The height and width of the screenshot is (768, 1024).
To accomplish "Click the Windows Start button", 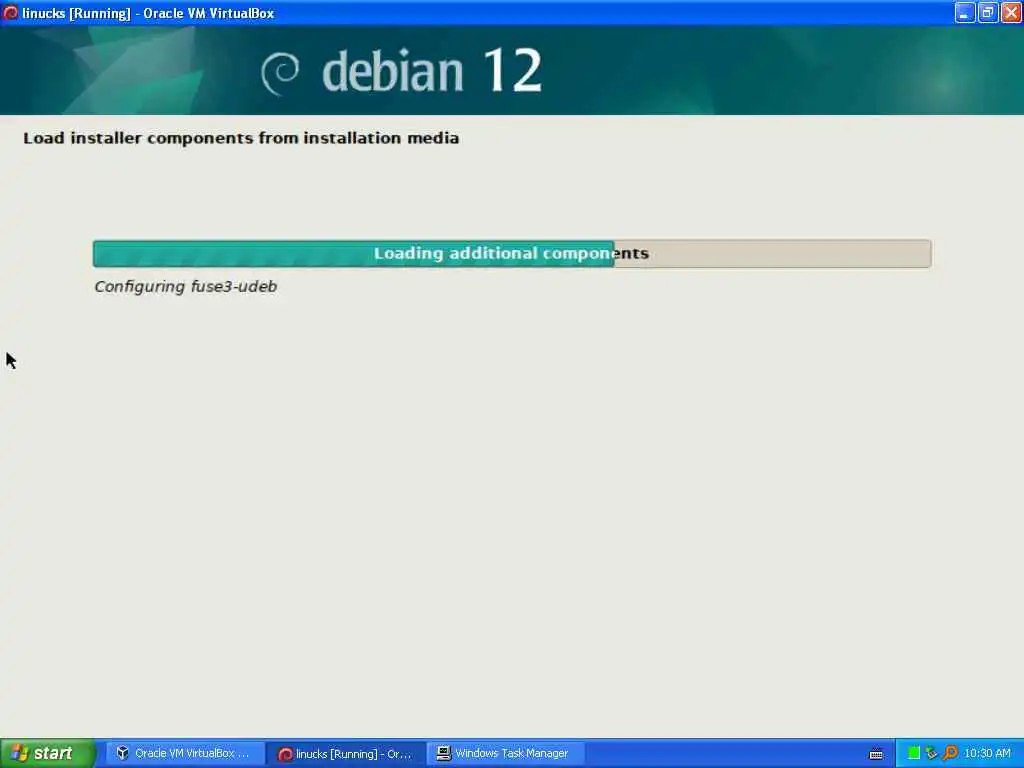I will (x=48, y=753).
